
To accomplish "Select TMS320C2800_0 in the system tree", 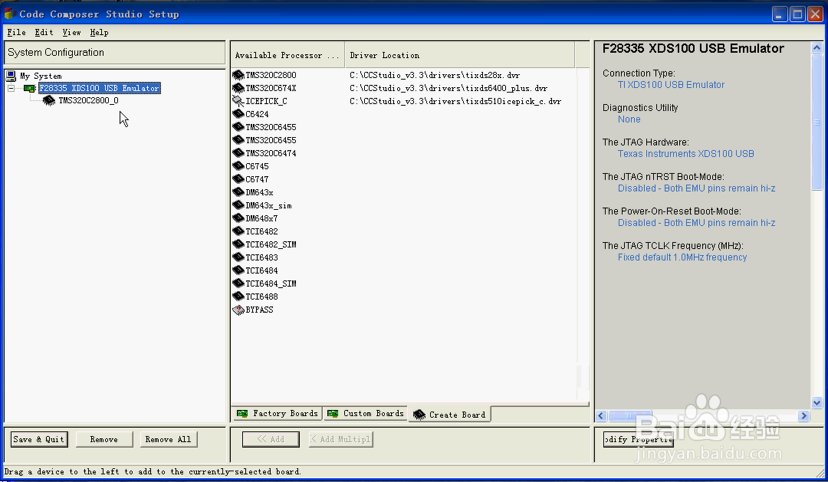I will pos(88,100).
